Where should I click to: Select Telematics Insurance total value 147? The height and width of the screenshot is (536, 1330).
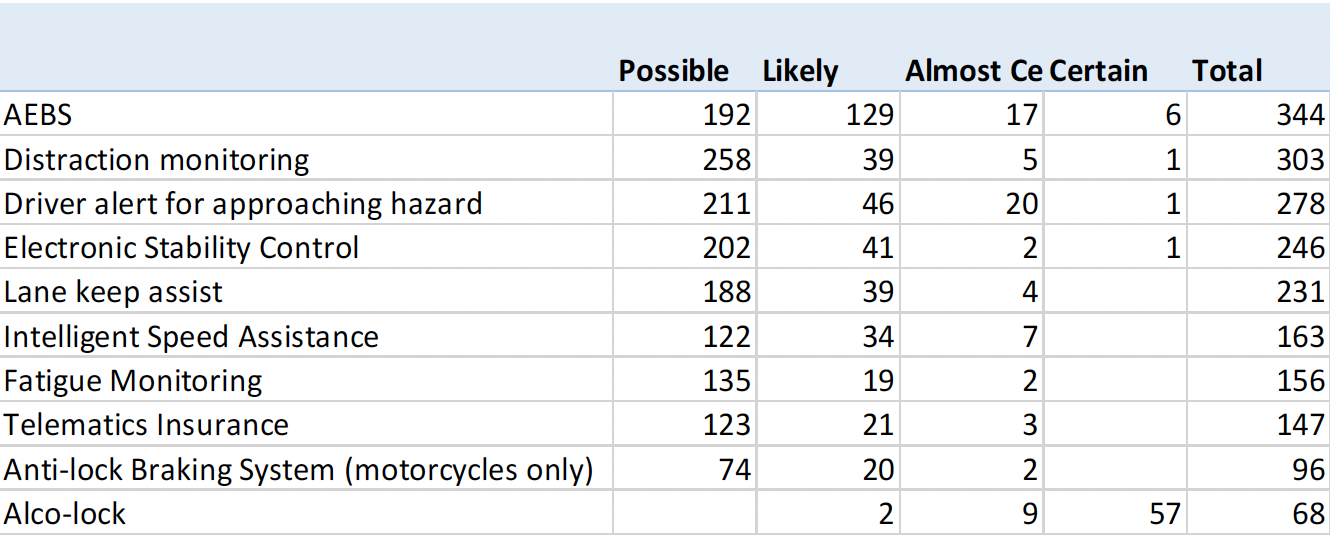coord(1300,425)
